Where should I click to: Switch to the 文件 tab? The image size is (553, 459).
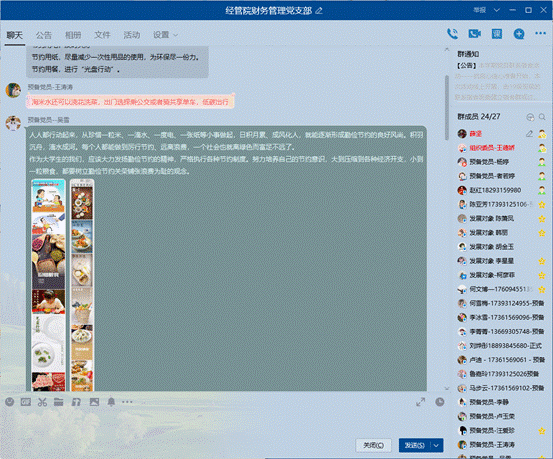pyautogui.click(x=102, y=35)
